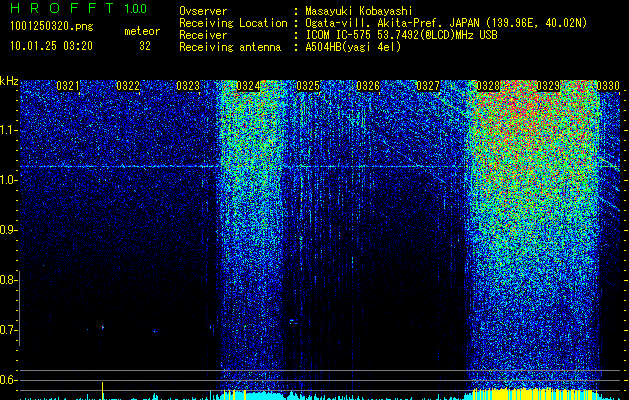
Task: Click the A504HB(yagi 4el) antenna text
Action: click(353, 47)
